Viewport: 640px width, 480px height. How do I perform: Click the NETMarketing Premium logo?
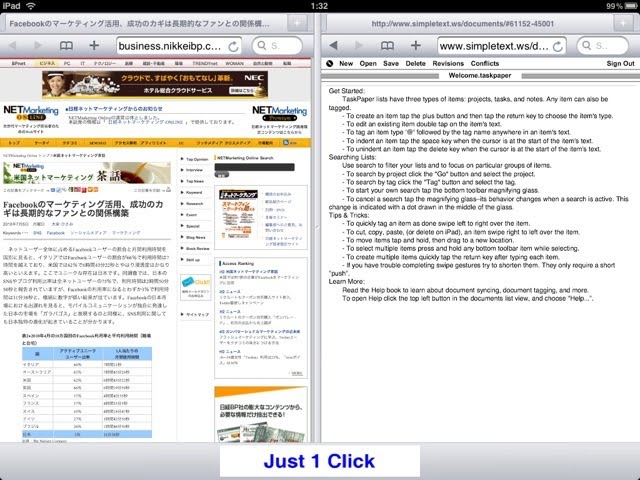(280, 113)
